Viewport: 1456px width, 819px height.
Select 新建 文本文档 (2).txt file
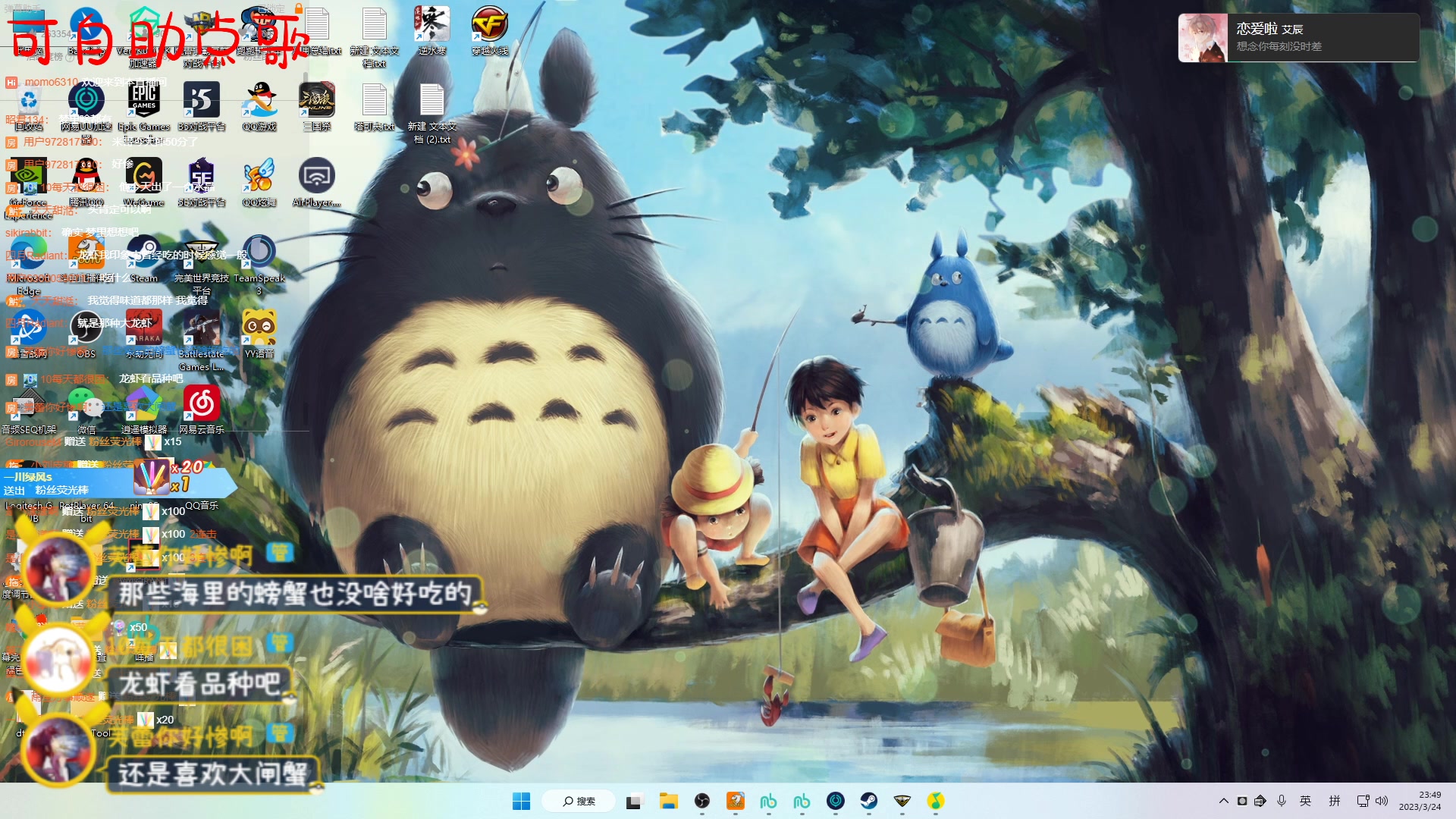[x=432, y=112]
